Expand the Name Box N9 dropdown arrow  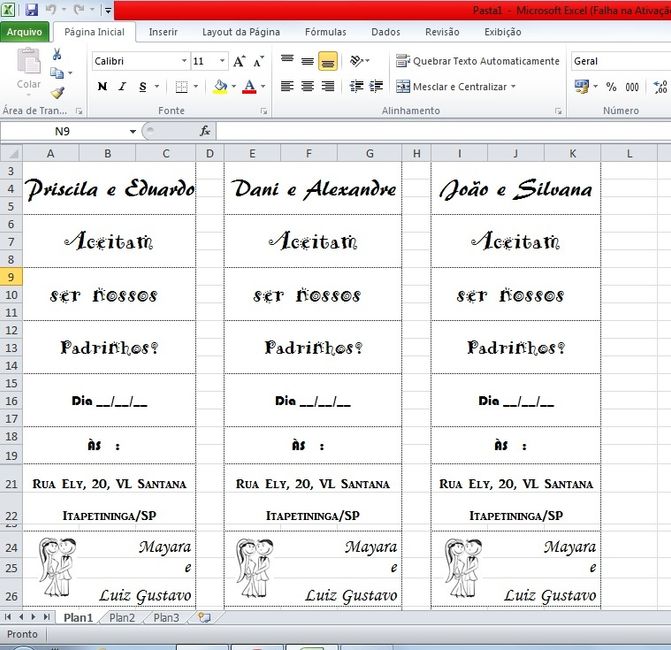[x=133, y=131]
